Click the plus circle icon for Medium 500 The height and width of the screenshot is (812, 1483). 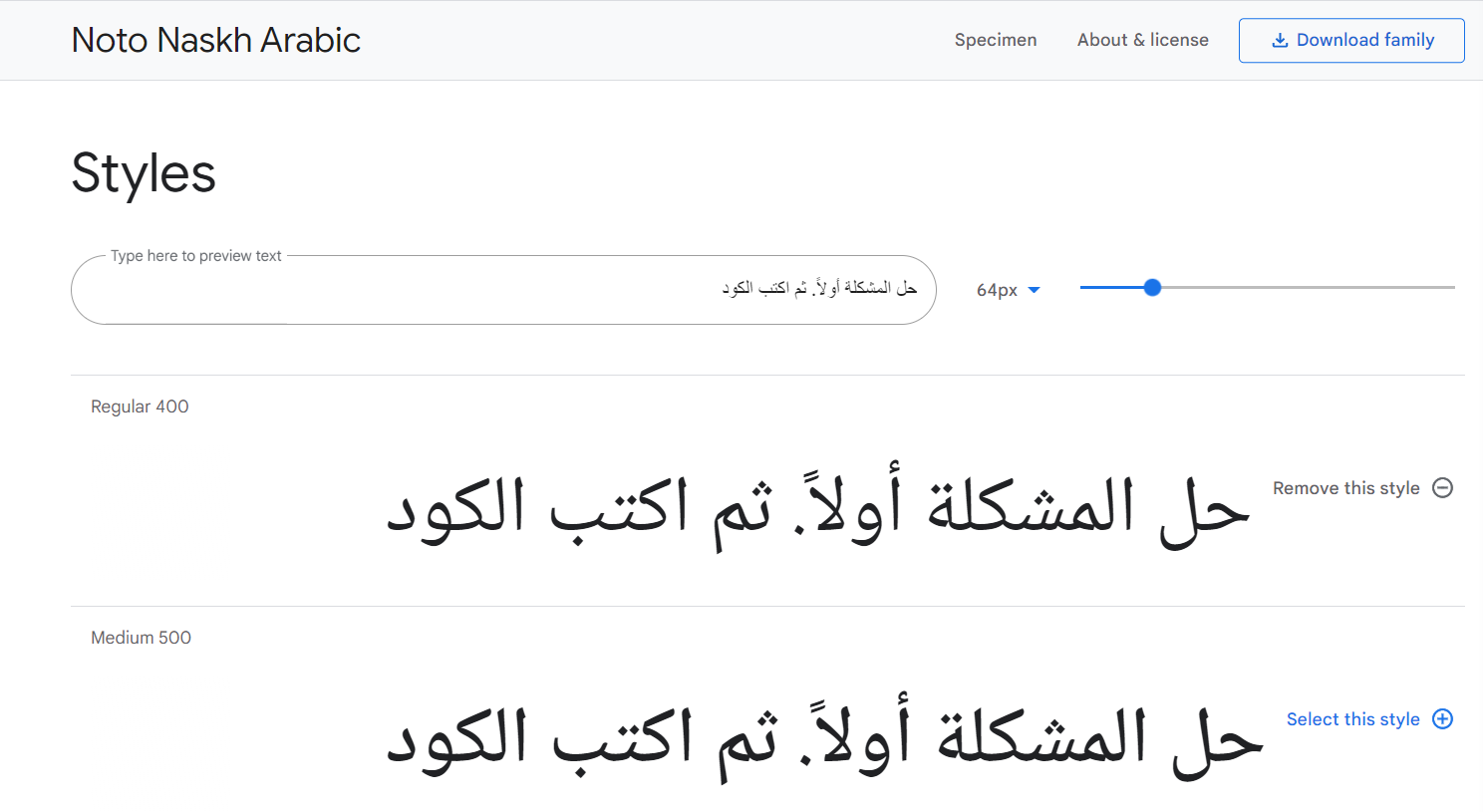[x=1442, y=719]
